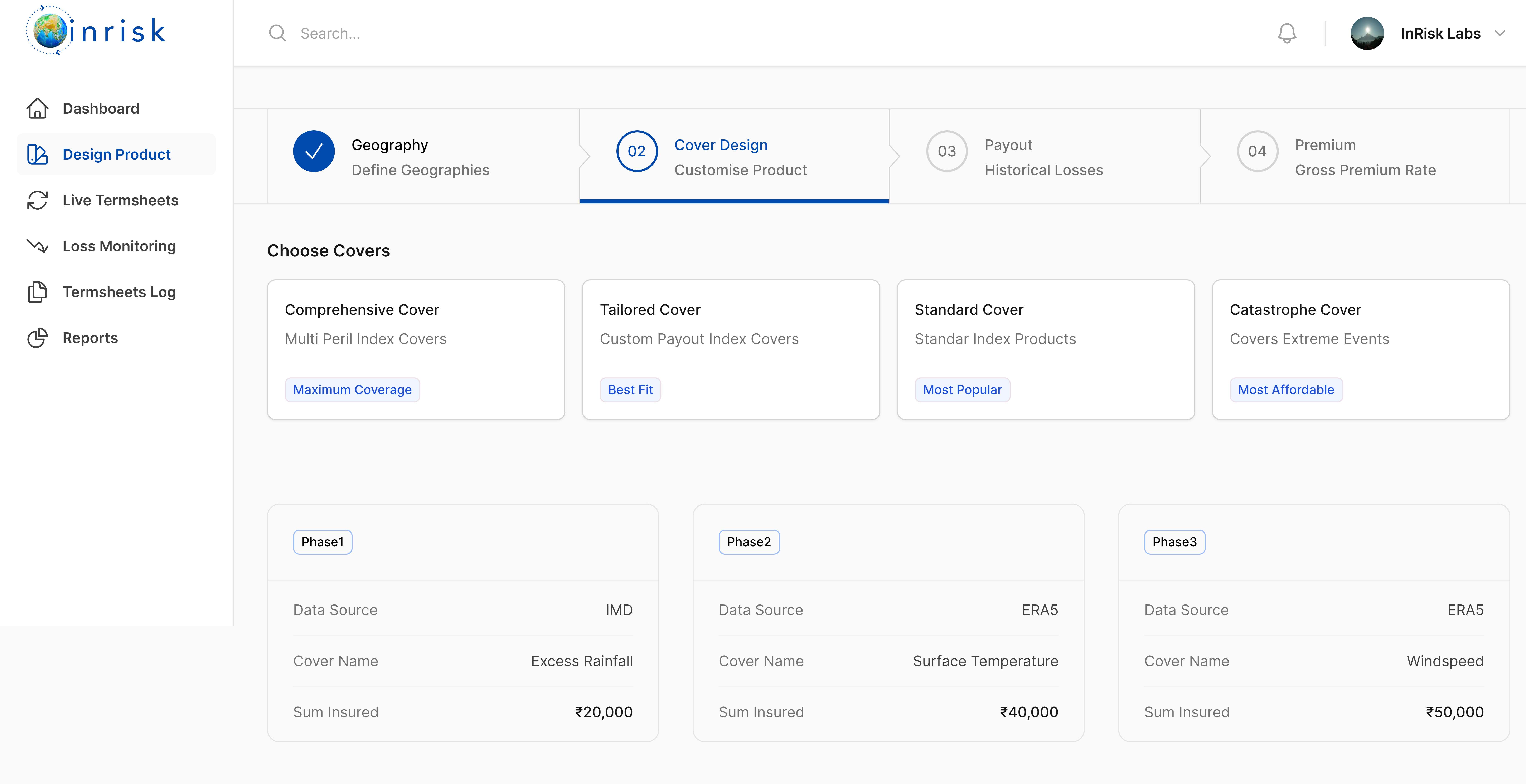This screenshot has width=1526, height=784.
Task: Click the Most Popular badge
Action: point(962,390)
